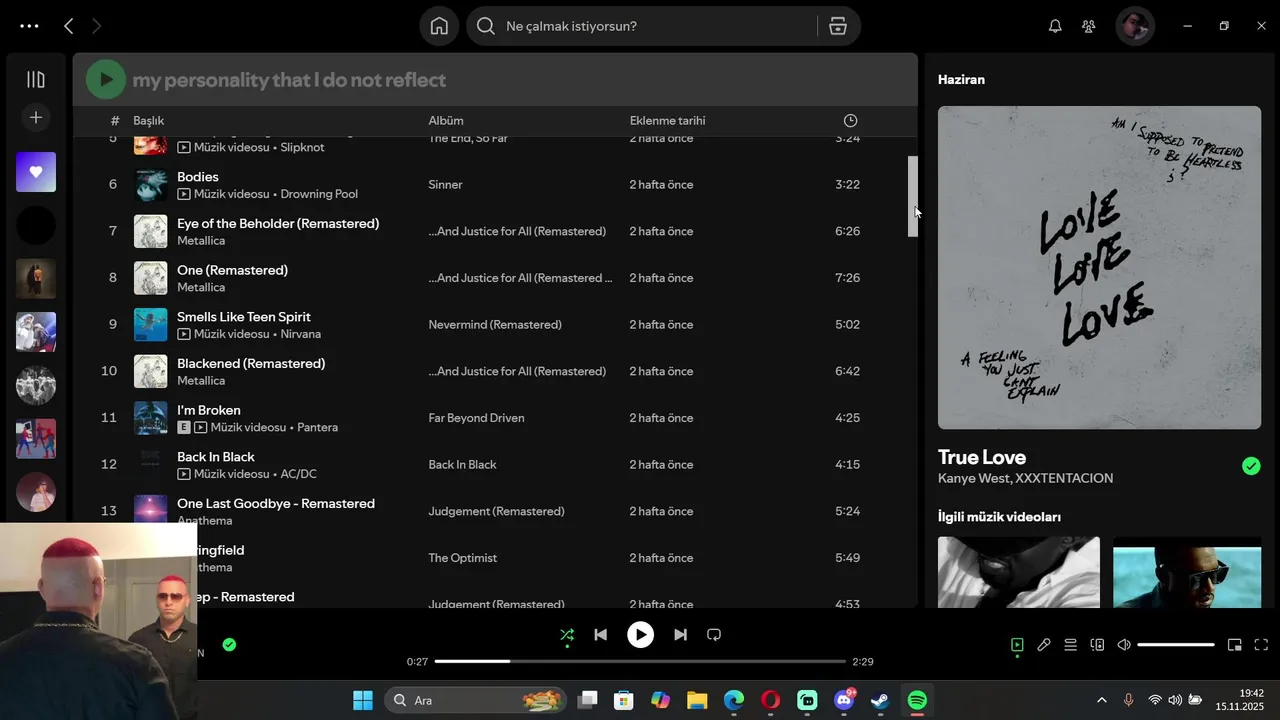The height and width of the screenshot is (720, 1280).
Task: Create new playlist with plus icon
Action: (36, 118)
